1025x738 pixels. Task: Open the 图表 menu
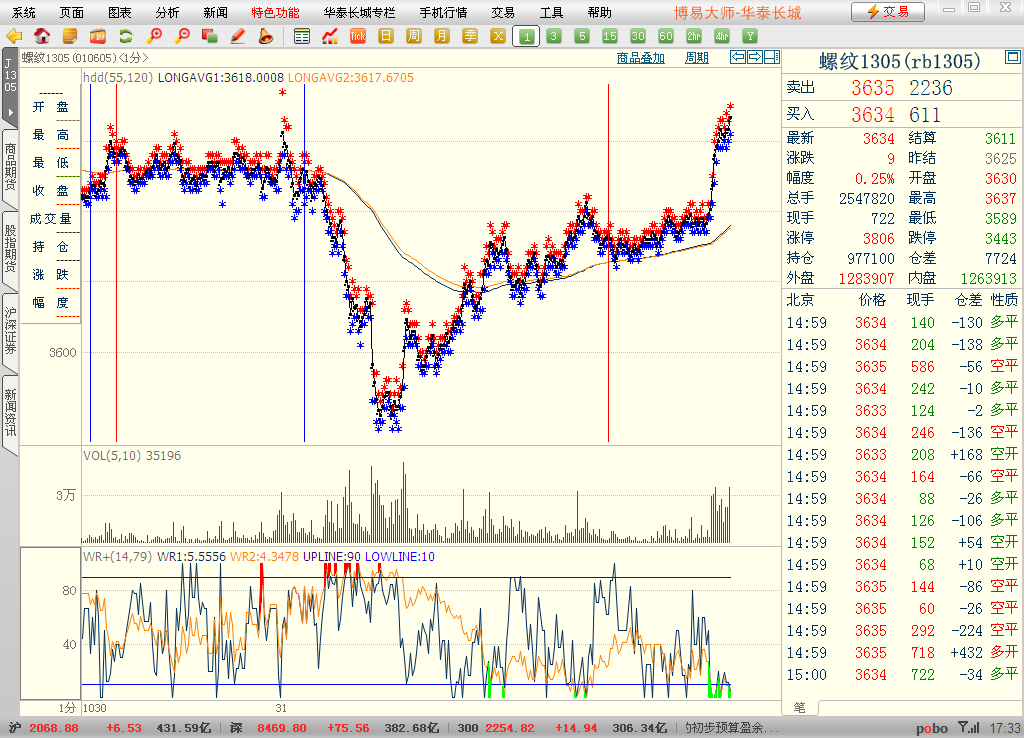(x=119, y=12)
